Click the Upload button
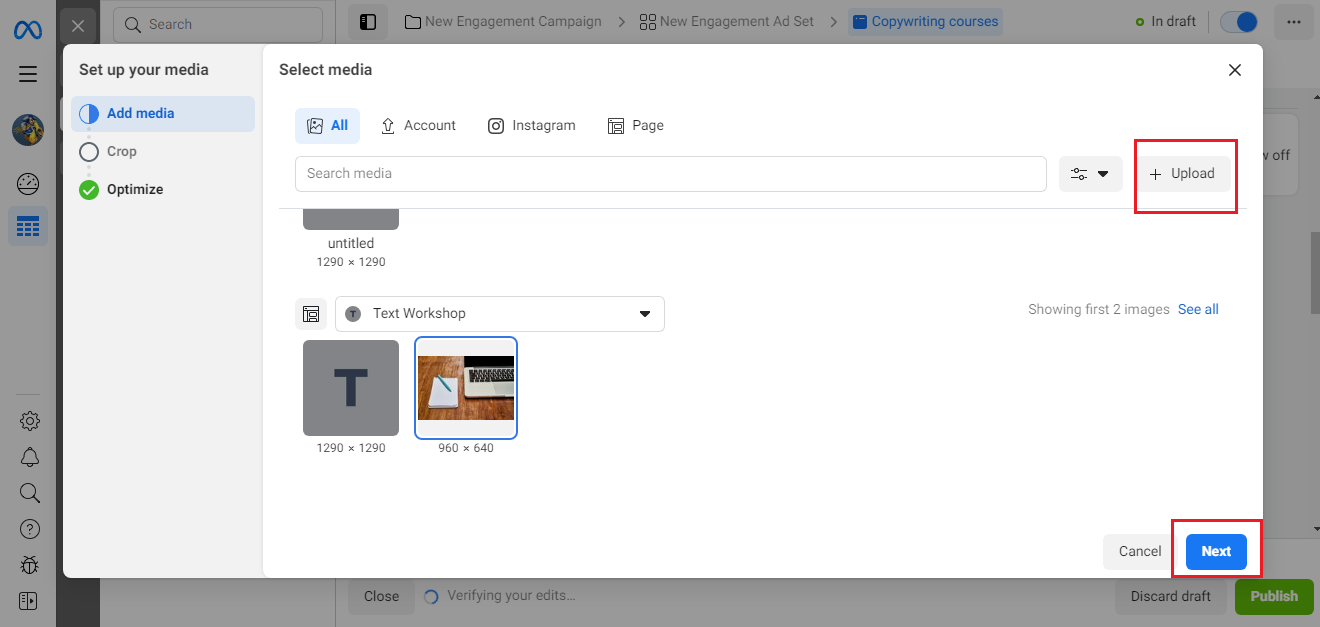The width and height of the screenshot is (1320, 627). (x=1182, y=174)
